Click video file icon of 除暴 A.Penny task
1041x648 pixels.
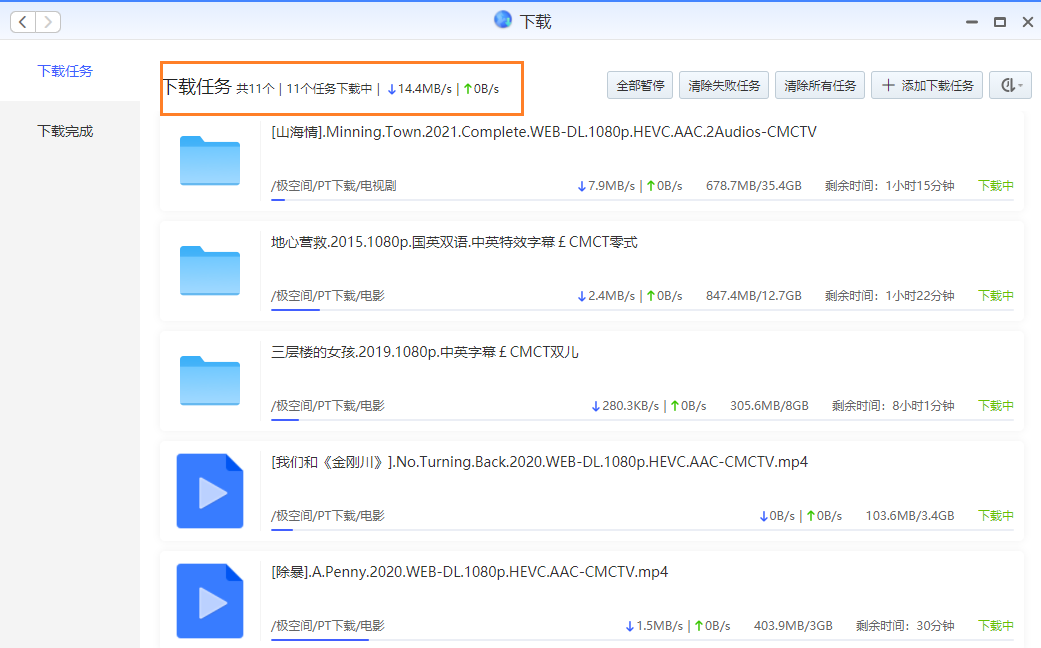coord(209,600)
